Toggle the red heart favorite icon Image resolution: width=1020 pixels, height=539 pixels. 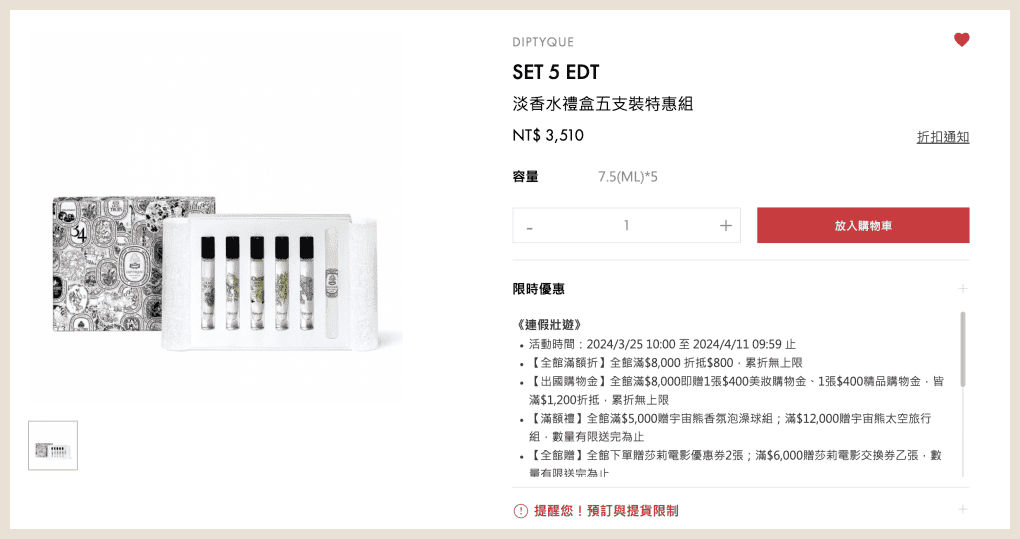pyautogui.click(x=961, y=40)
